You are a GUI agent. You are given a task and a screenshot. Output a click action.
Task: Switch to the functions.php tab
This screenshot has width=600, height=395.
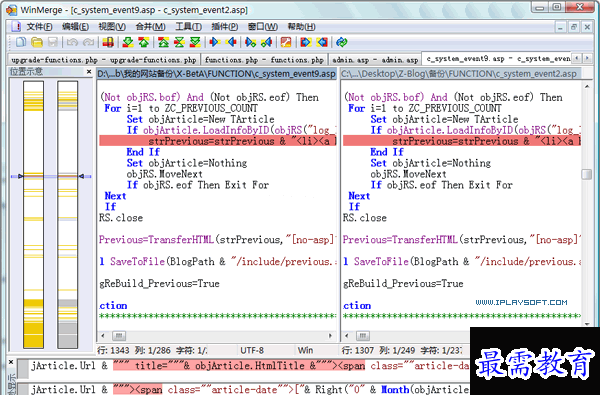point(264,60)
